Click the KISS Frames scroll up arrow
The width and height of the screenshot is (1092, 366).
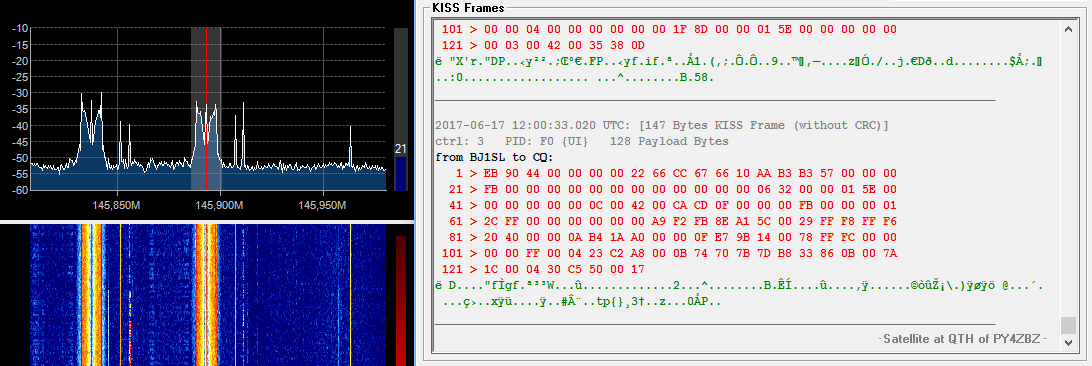1068,29
